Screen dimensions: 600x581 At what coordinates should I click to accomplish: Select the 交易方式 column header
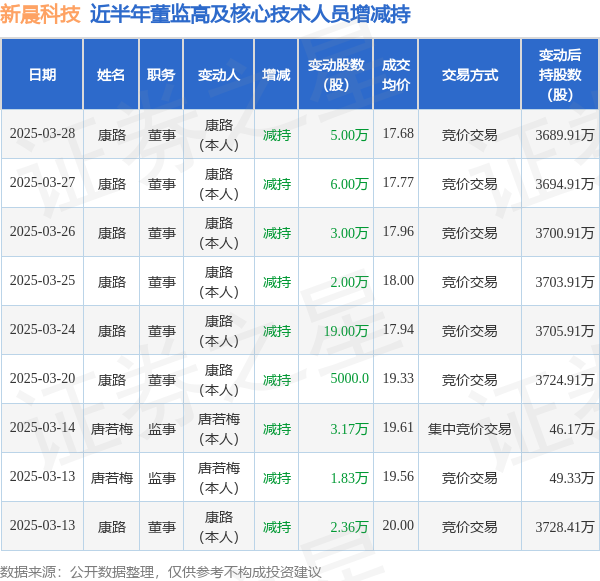pos(470,75)
